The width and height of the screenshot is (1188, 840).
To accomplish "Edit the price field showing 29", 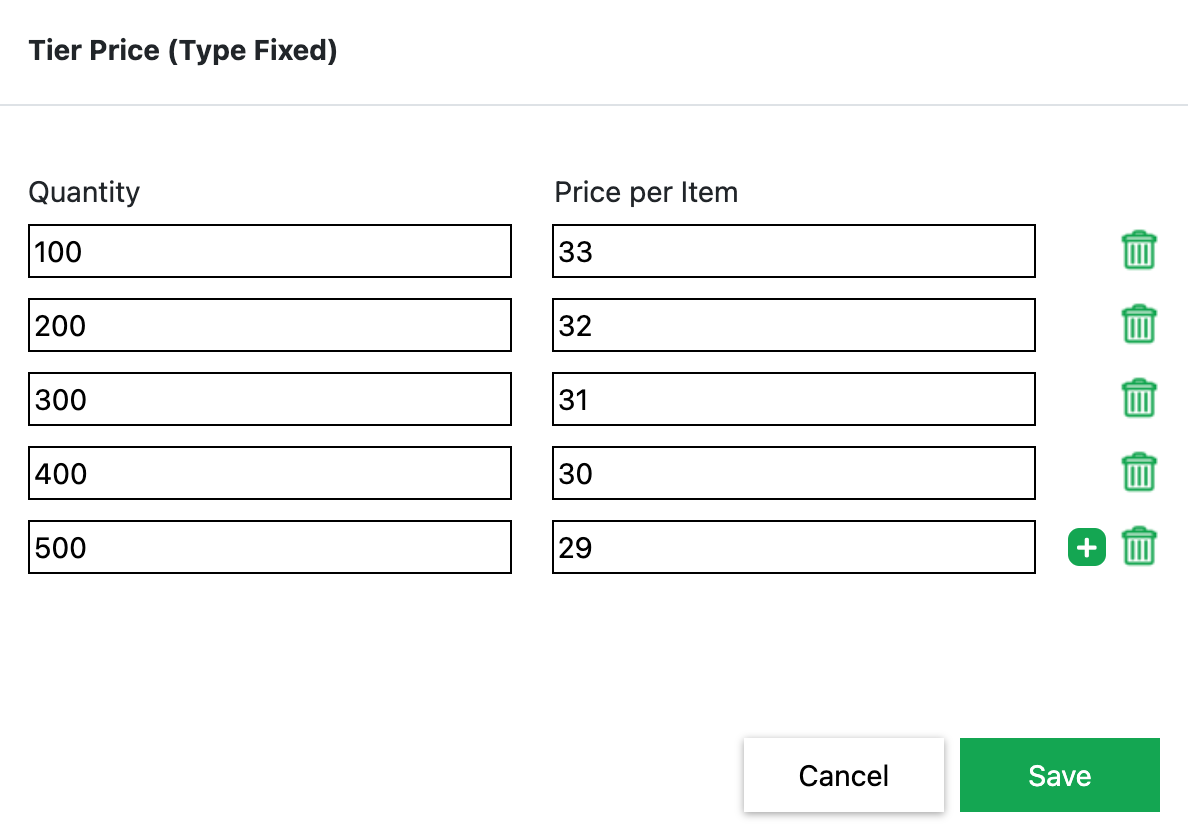I will point(793,547).
